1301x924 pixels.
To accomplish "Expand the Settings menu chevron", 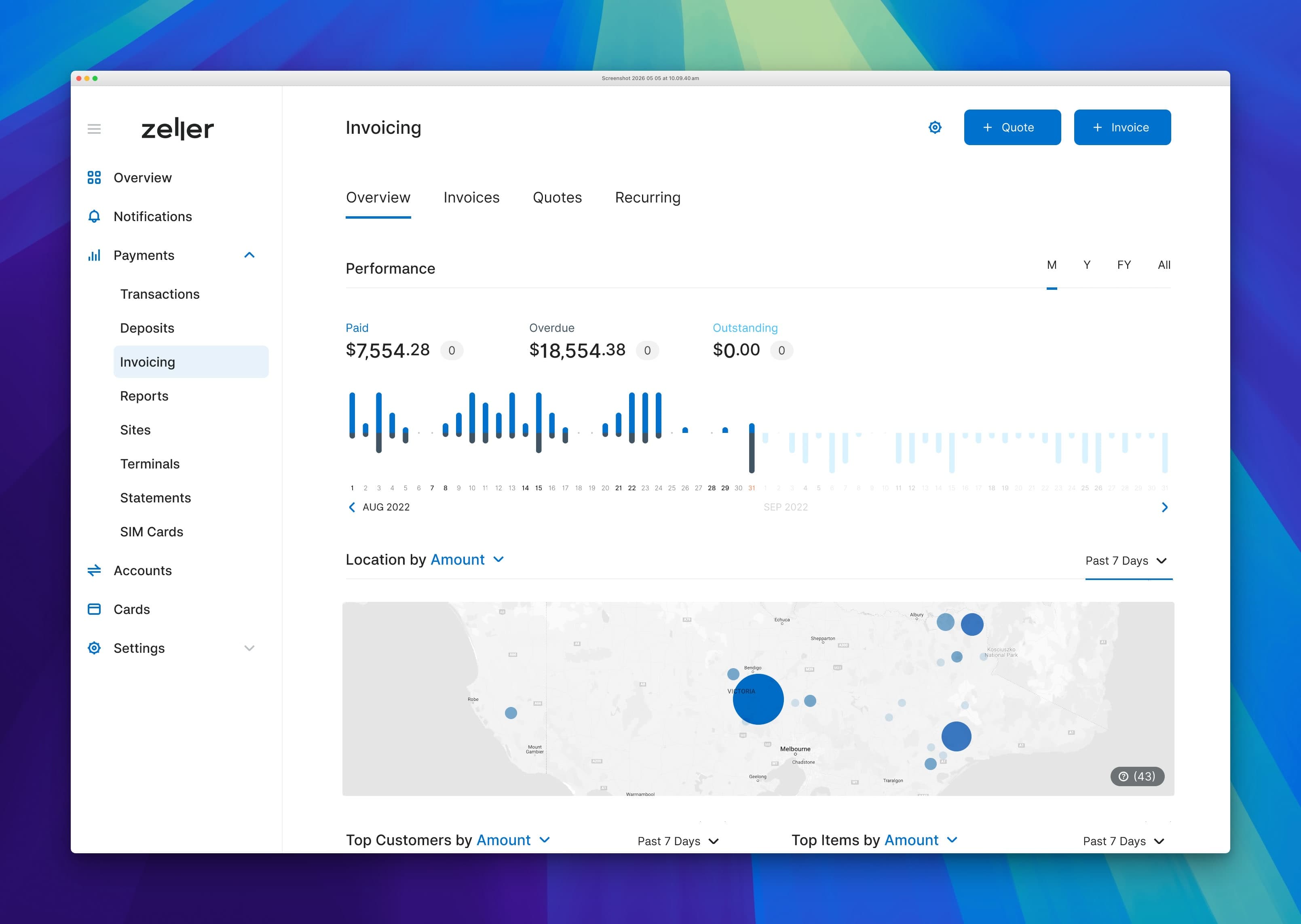I will pos(249,648).
